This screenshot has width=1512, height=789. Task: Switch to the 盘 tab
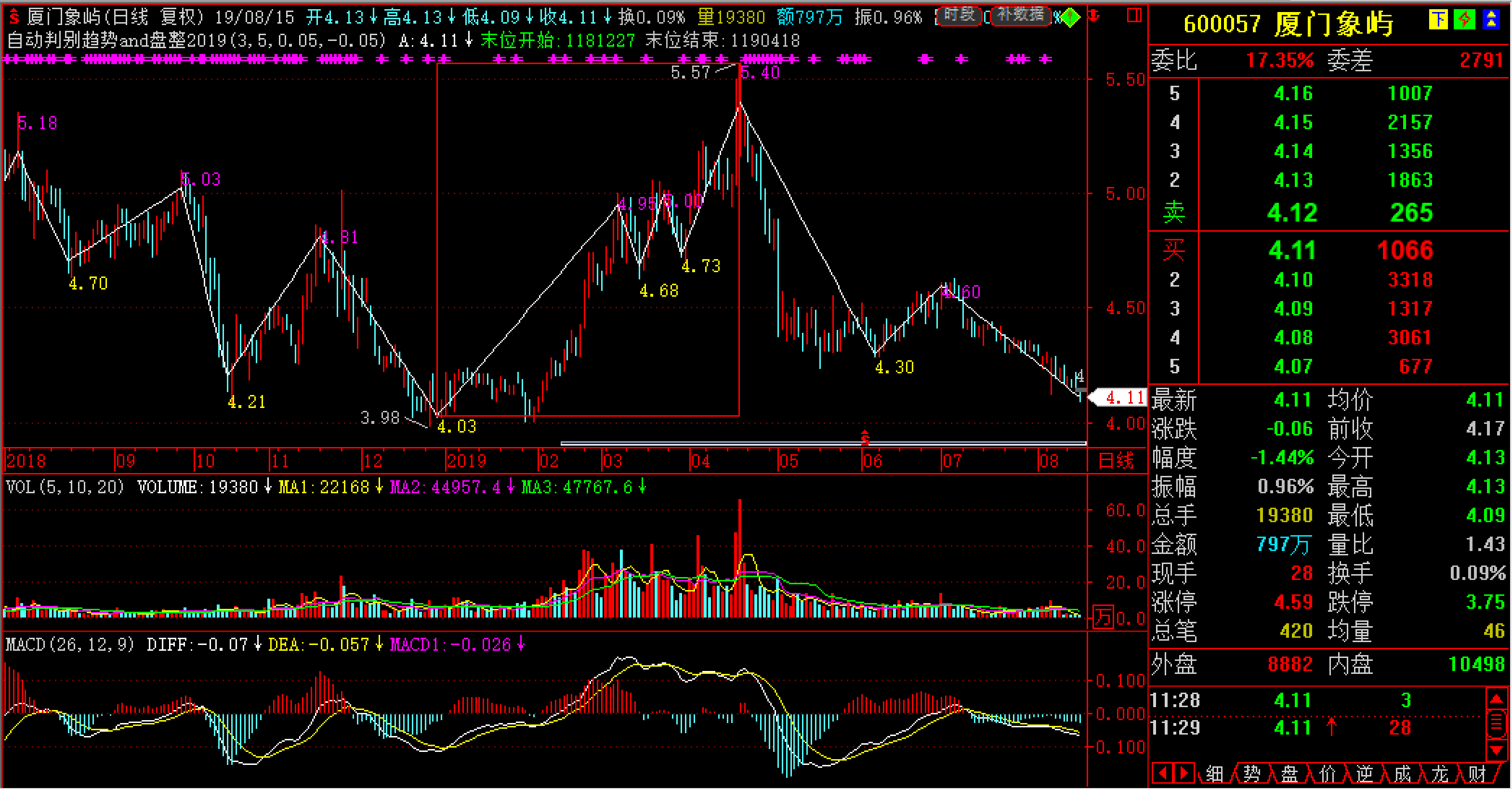1289,774
